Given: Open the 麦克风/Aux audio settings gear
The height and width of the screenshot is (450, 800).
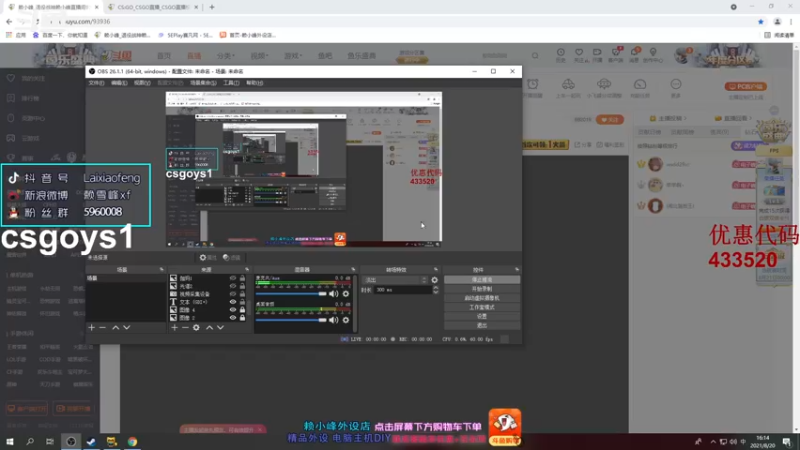Looking at the screenshot, I should 346,294.
